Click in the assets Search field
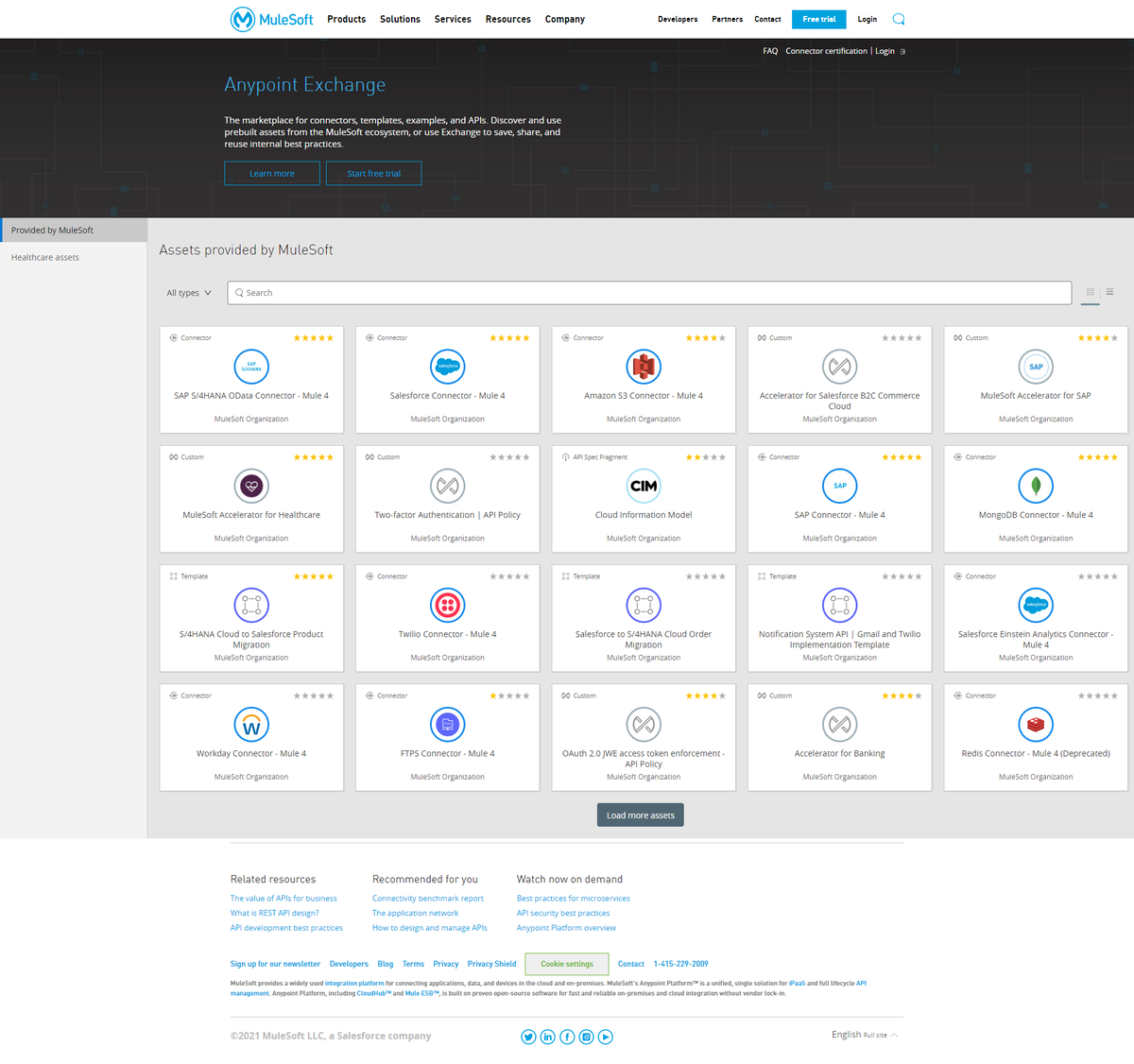The height and width of the screenshot is (1064, 1134). point(649,293)
